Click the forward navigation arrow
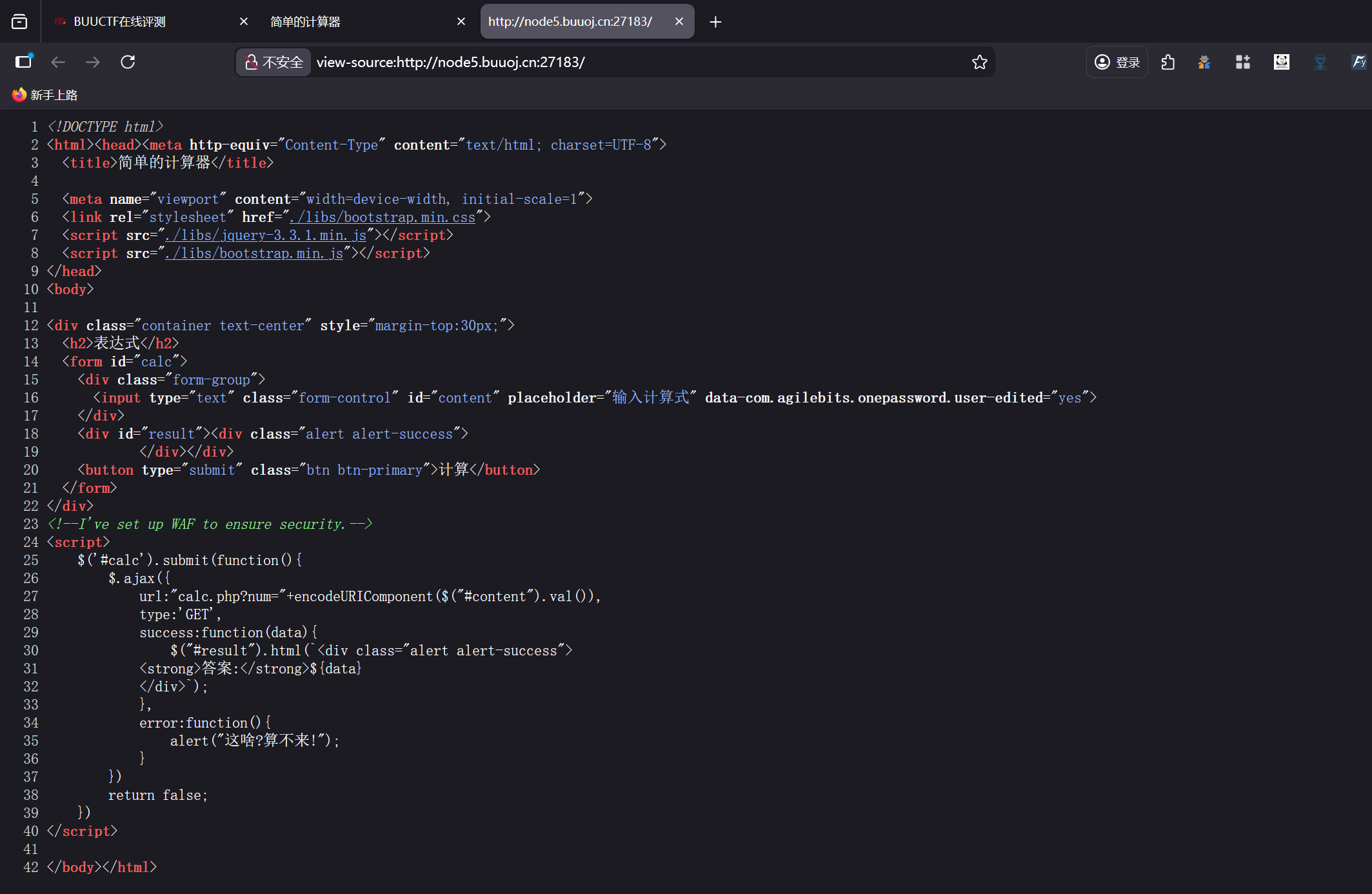 click(x=93, y=62)
